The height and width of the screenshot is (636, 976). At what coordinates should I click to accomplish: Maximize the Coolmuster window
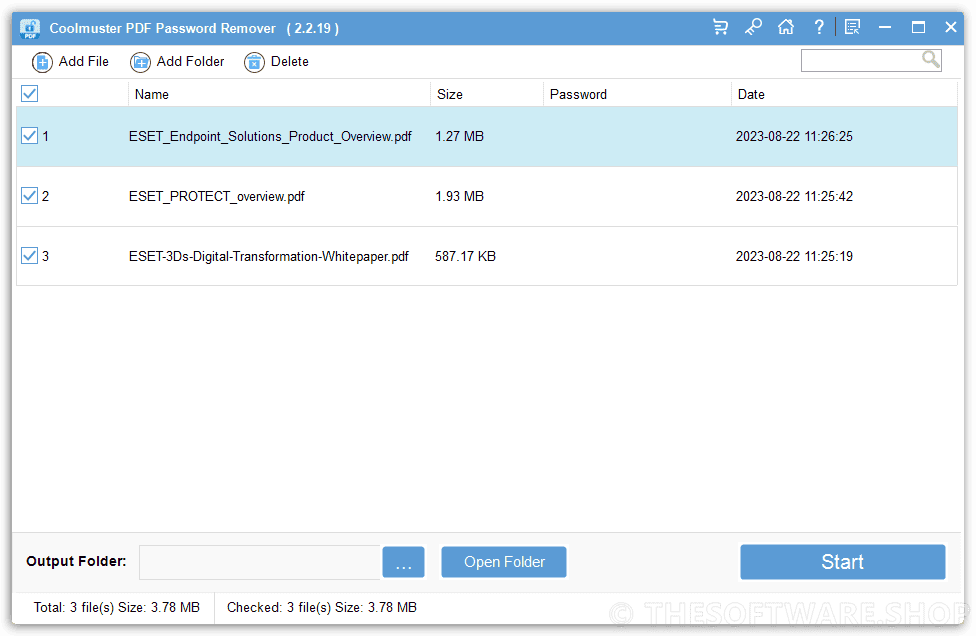tap(918, 27)
